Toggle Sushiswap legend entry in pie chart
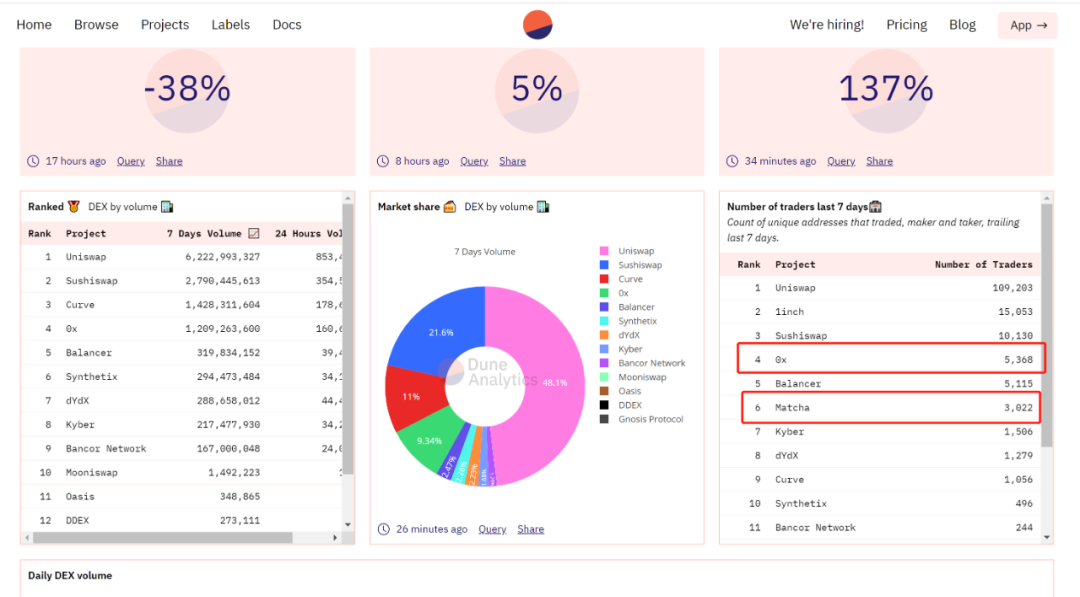 click(630, 265)
